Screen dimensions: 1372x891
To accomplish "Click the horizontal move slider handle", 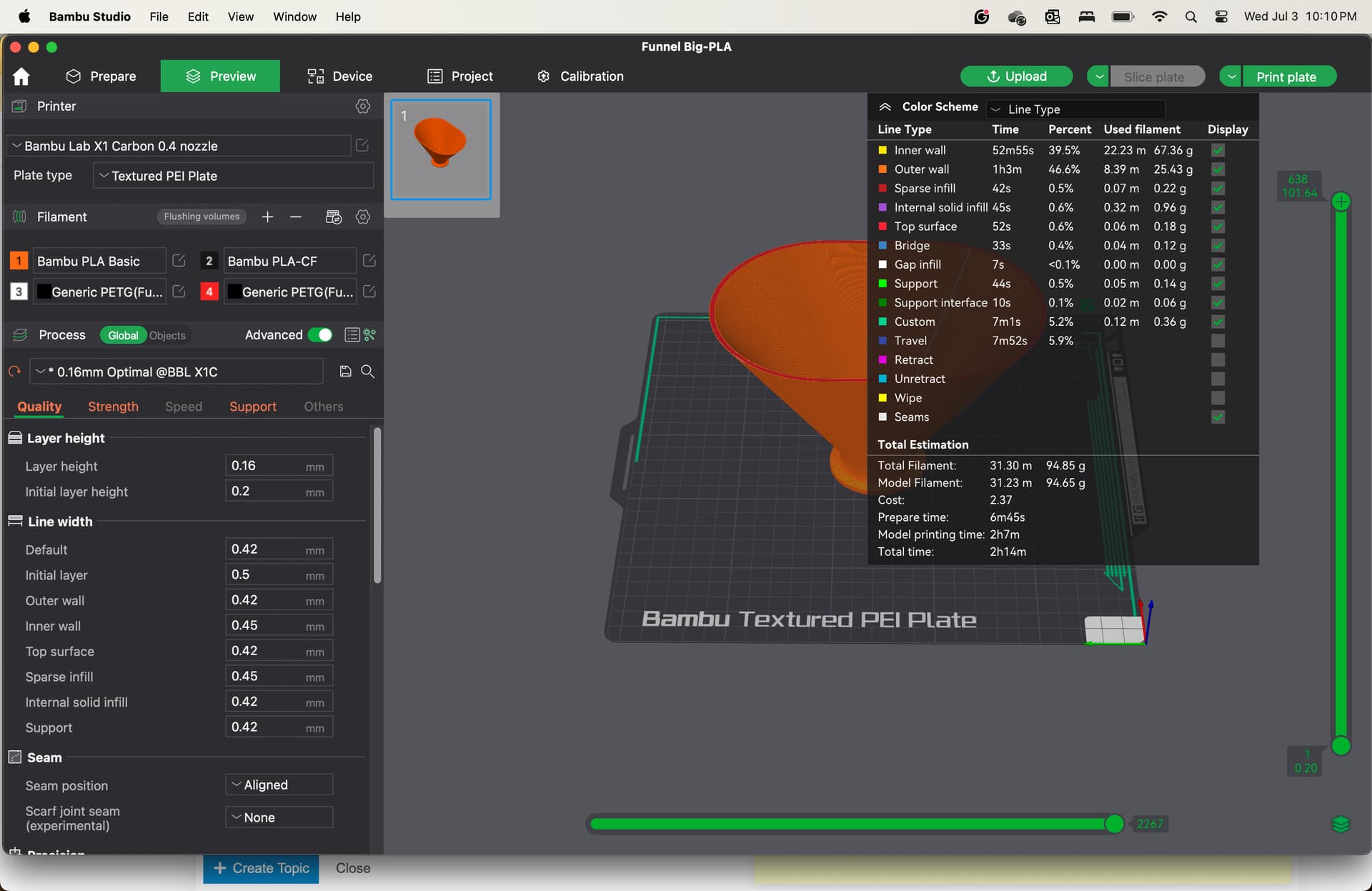I will click(1114, 824).
